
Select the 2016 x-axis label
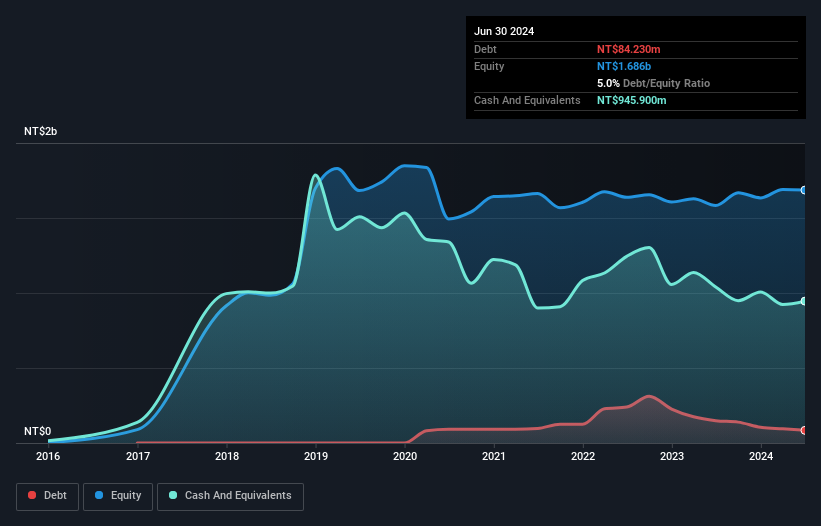point(48,456)
